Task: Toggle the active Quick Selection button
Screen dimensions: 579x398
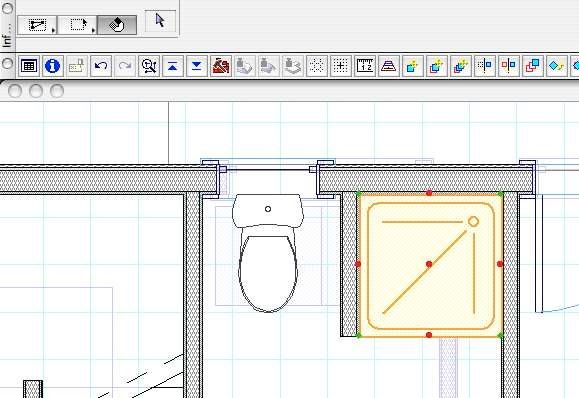Action: point(117,25)
